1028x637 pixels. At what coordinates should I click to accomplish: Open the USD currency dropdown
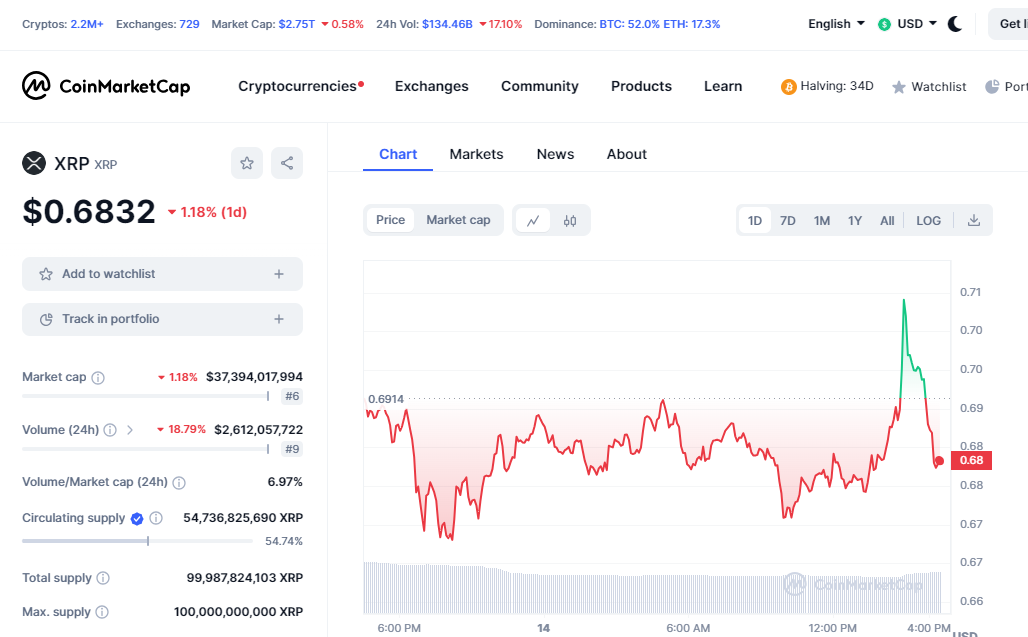pyautogui.click(x=917, y=24)
